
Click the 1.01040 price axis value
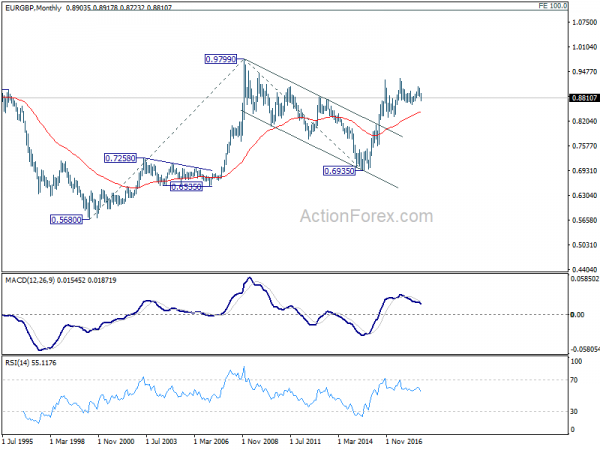585,47
